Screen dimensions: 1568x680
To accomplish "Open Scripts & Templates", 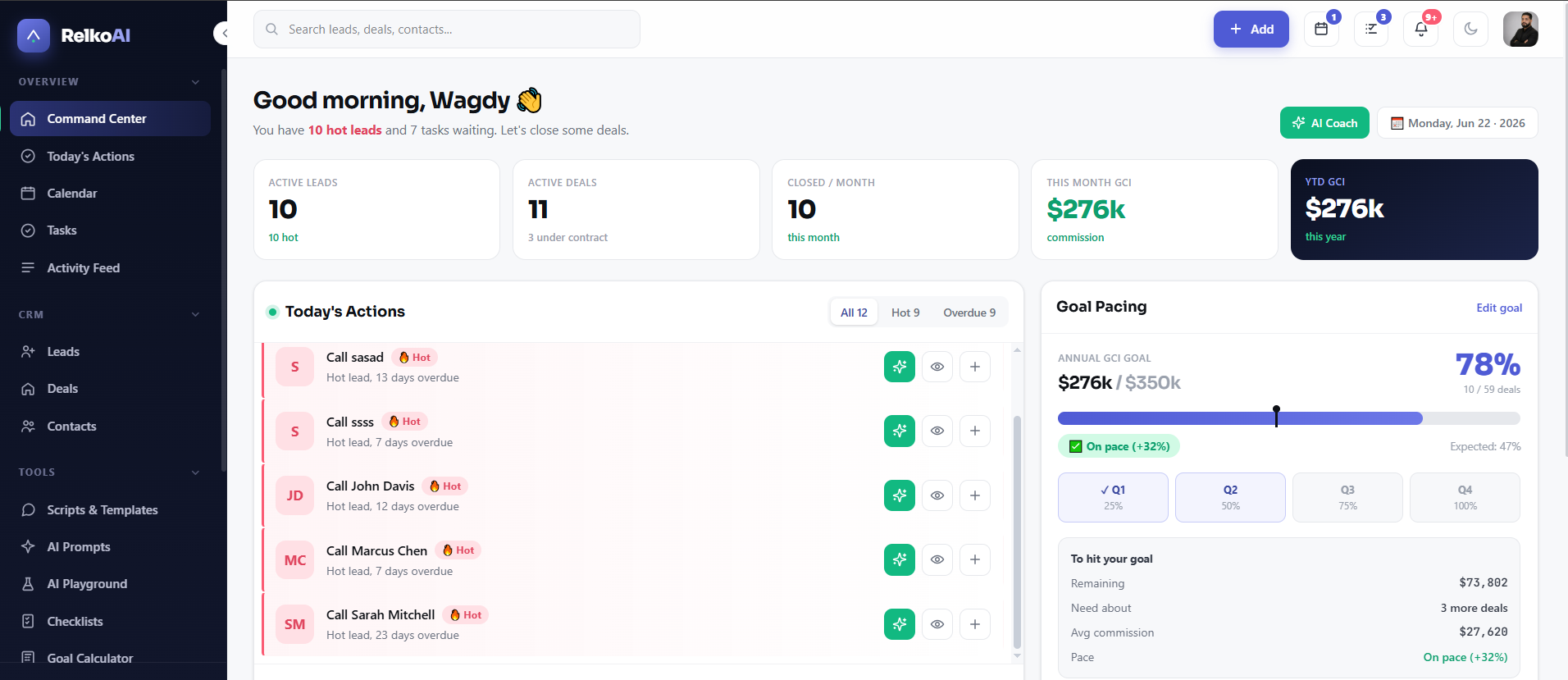I will 110,510.
